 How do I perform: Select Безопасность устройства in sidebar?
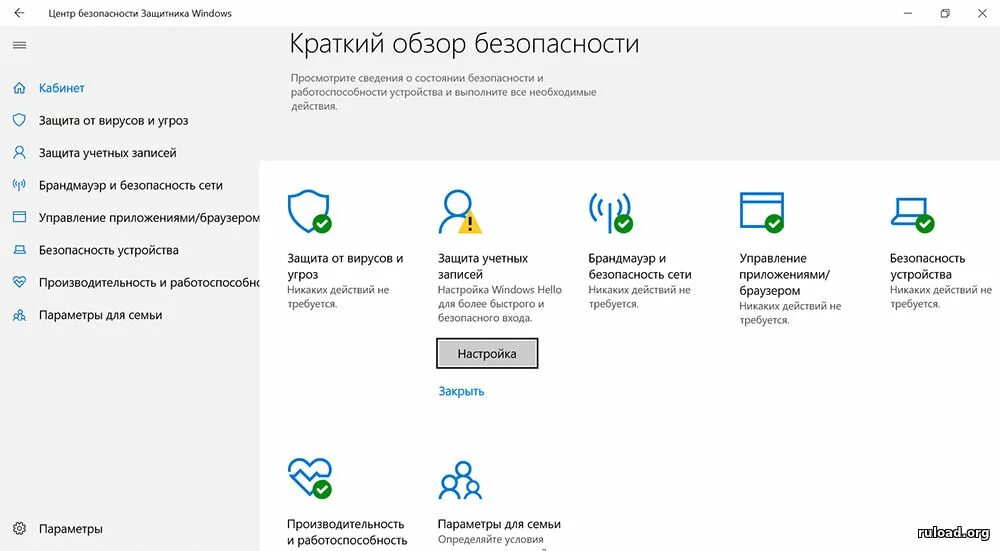tap(108, 250)
